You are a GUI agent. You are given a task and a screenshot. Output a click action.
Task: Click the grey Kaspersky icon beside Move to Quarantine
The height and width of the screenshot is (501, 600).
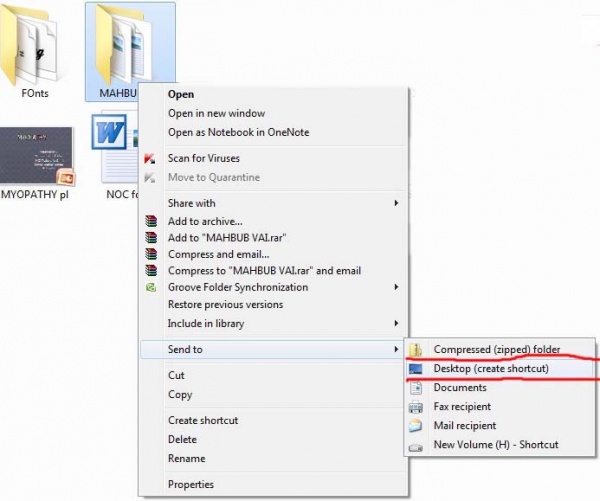pos(150,178)
